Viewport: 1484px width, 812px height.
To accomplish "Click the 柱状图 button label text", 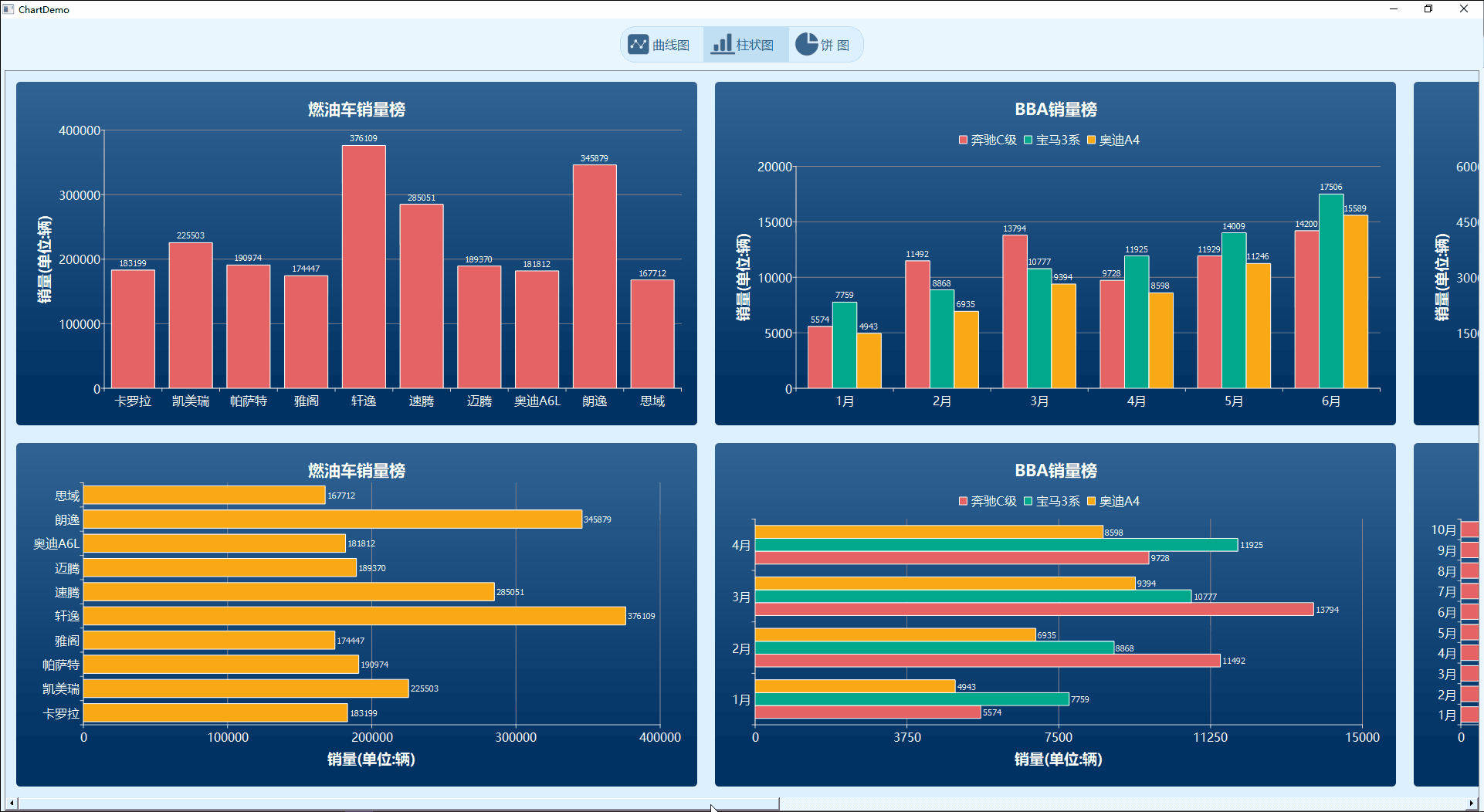I will (x=754, y=45).
